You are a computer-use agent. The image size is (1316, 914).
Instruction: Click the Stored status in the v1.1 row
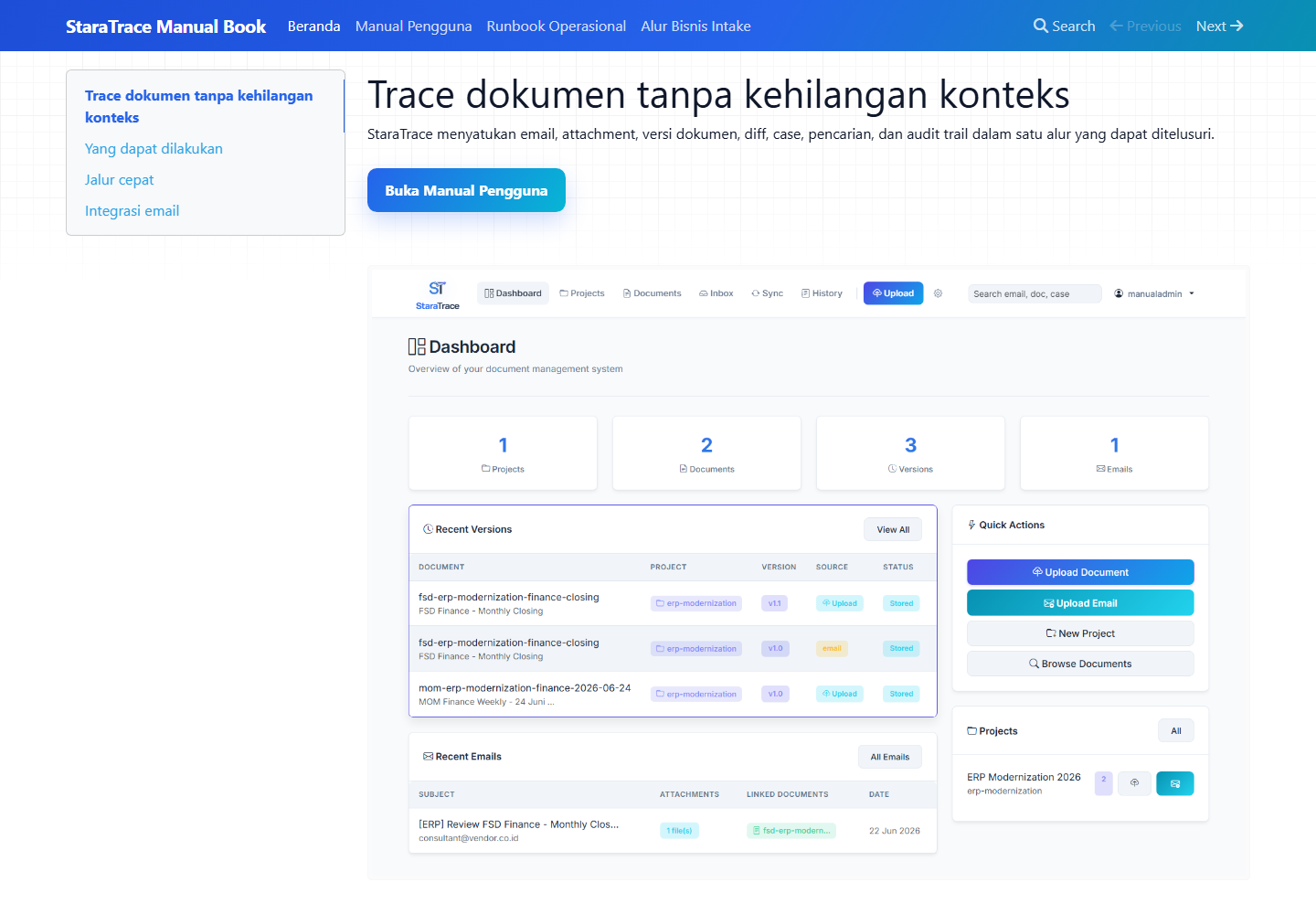[x=901, y=603]
